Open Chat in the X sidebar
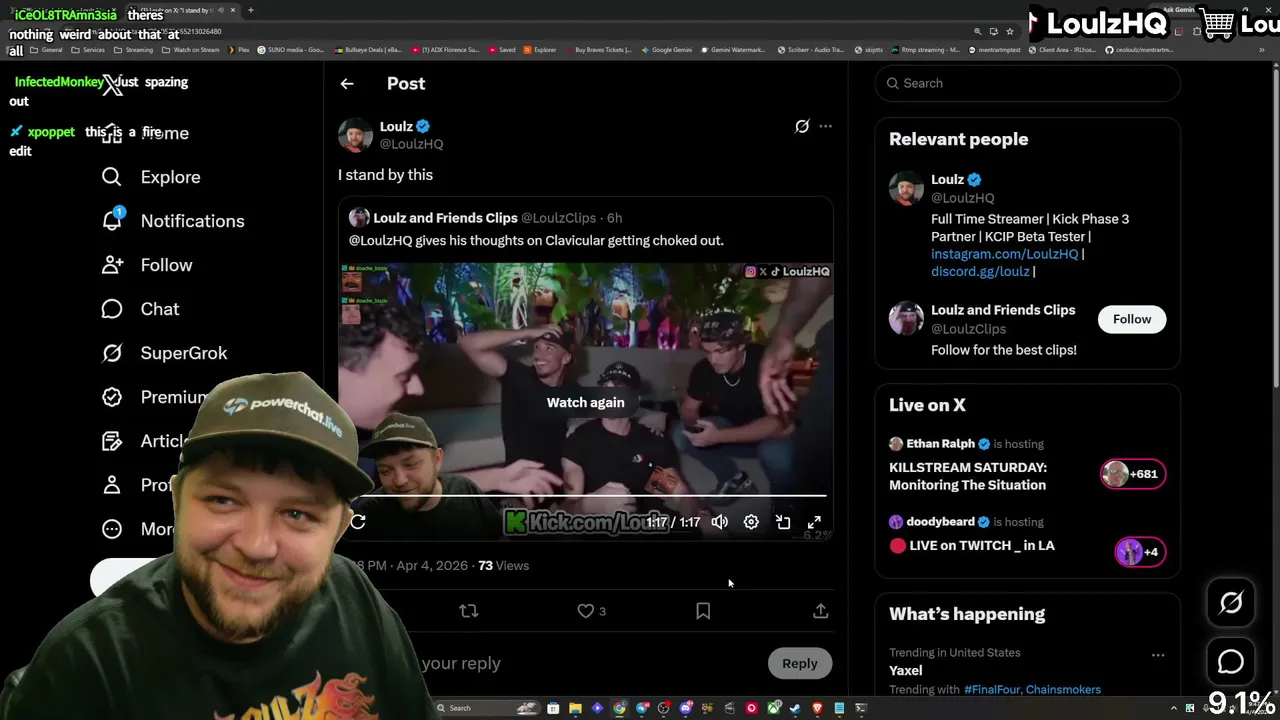This screenshot has height=720, width=1280. click(141, 309)
